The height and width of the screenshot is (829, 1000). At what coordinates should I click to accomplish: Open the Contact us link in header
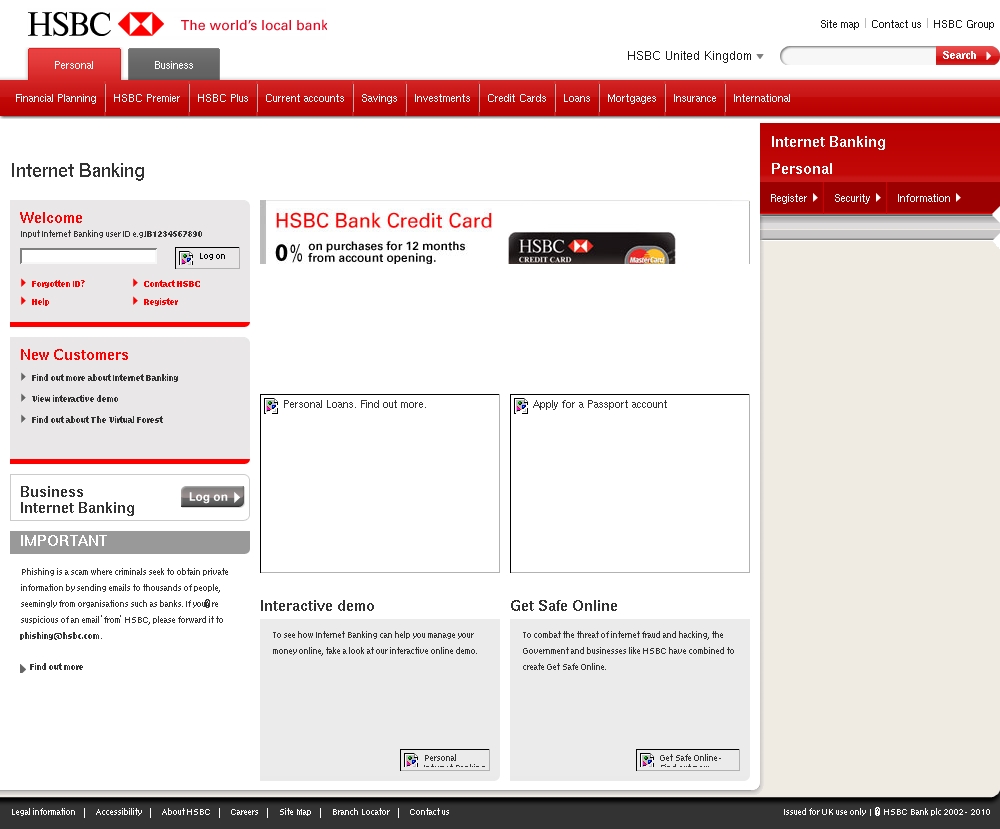tap(896, 24)
